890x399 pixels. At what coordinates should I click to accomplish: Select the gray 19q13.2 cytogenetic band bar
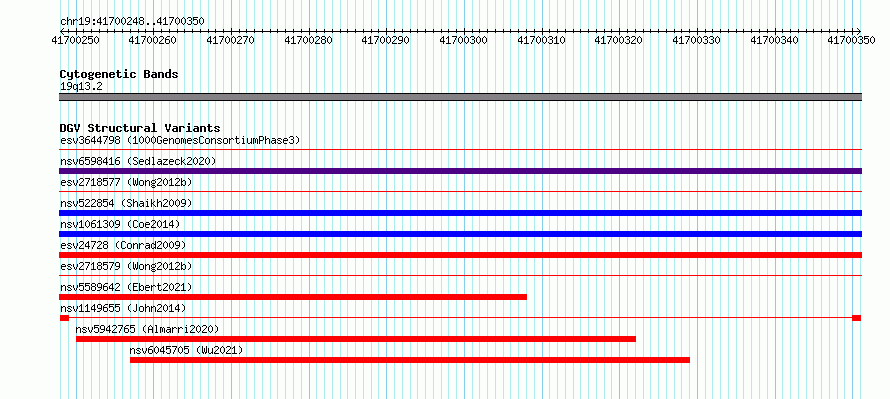tap(460, 97)
